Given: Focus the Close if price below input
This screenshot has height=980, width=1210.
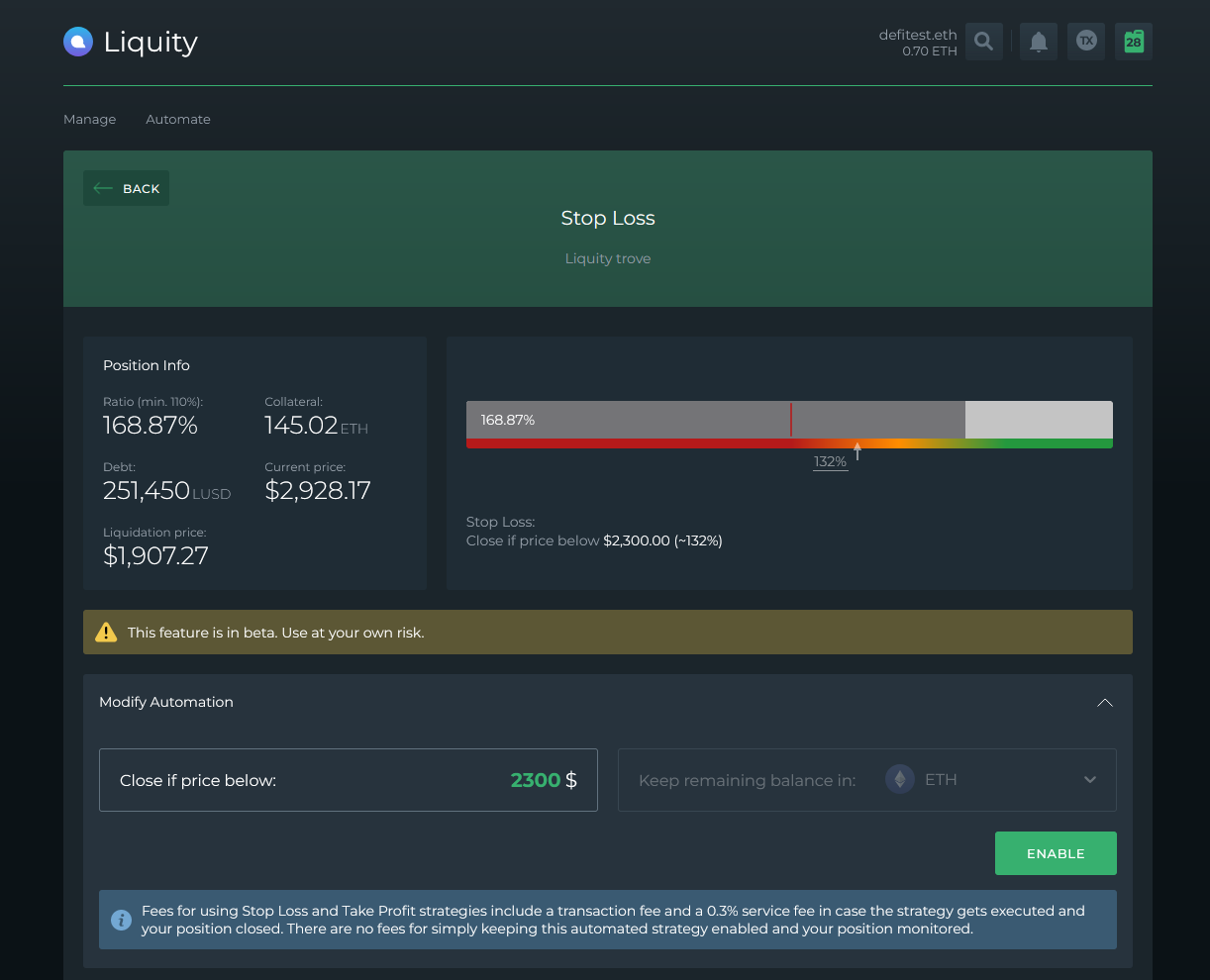Looking at the screenshot, I should click(349, 780).
